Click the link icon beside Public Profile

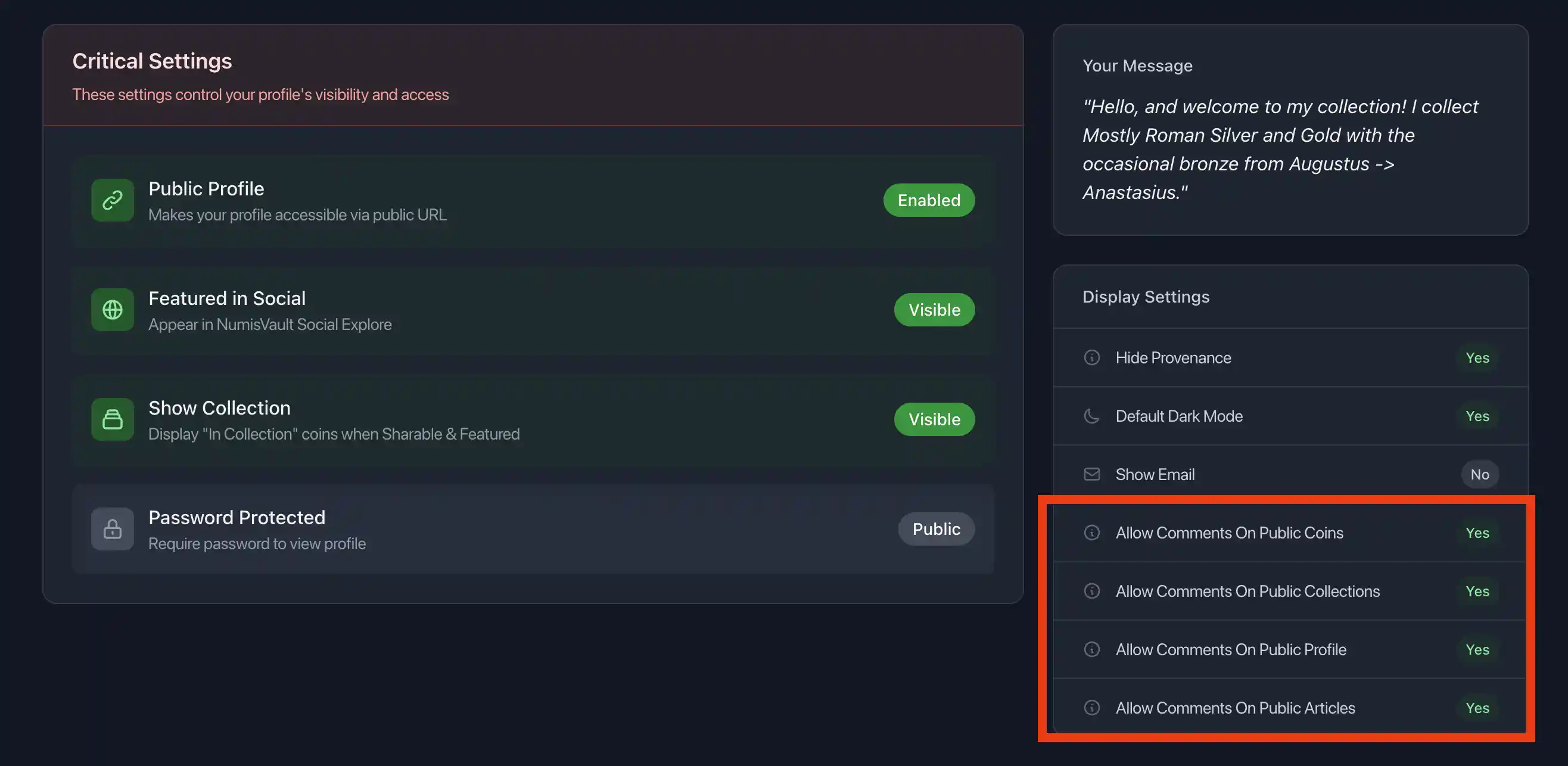tap(113, 200)
